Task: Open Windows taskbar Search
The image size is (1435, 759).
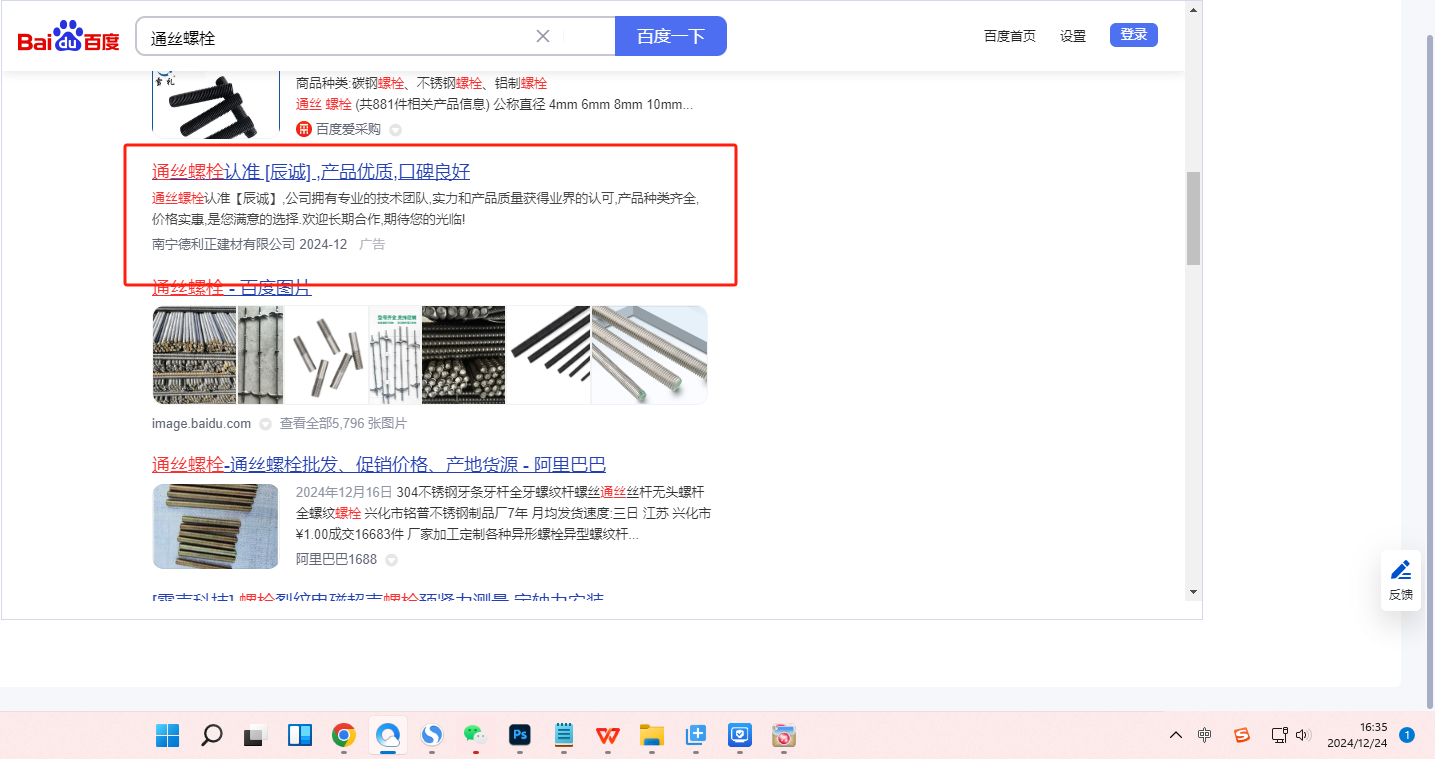Action: click(211, 736)
